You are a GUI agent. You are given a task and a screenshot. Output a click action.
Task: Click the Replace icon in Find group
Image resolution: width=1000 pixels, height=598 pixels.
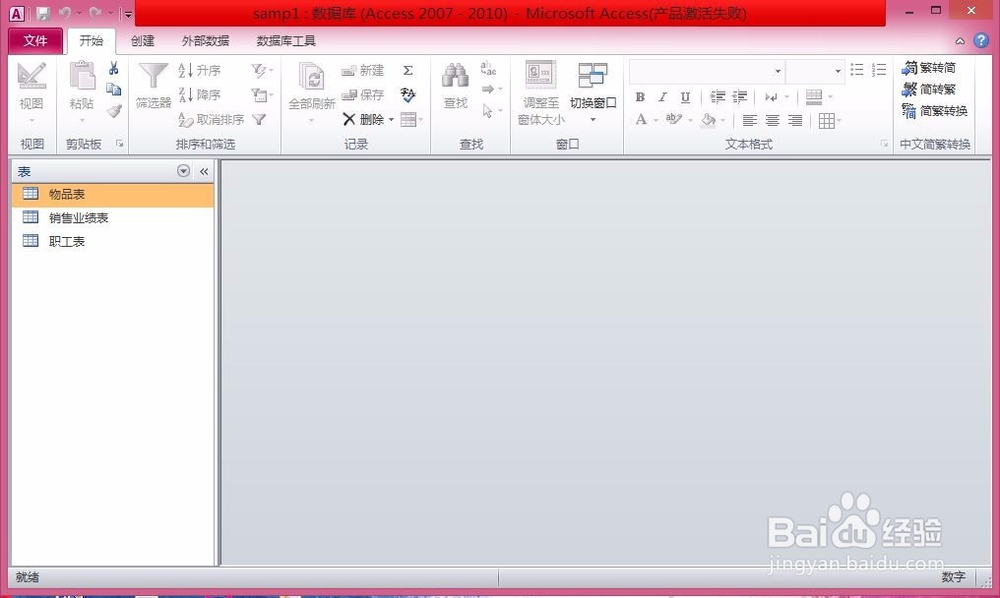click(x=488, y=68)
